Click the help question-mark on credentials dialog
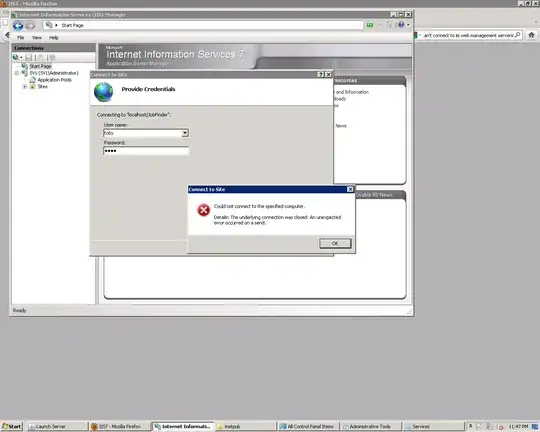 tap(320, 74)
